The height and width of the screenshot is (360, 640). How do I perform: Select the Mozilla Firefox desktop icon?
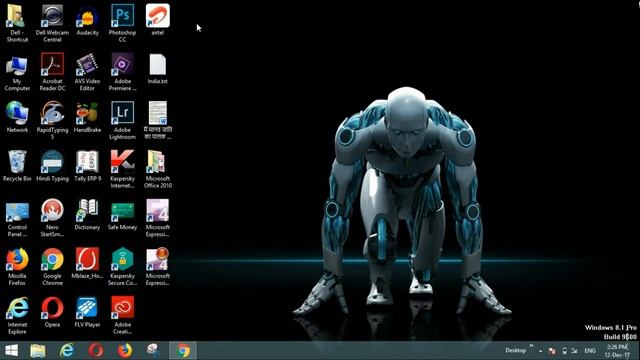tap(17, 260)
